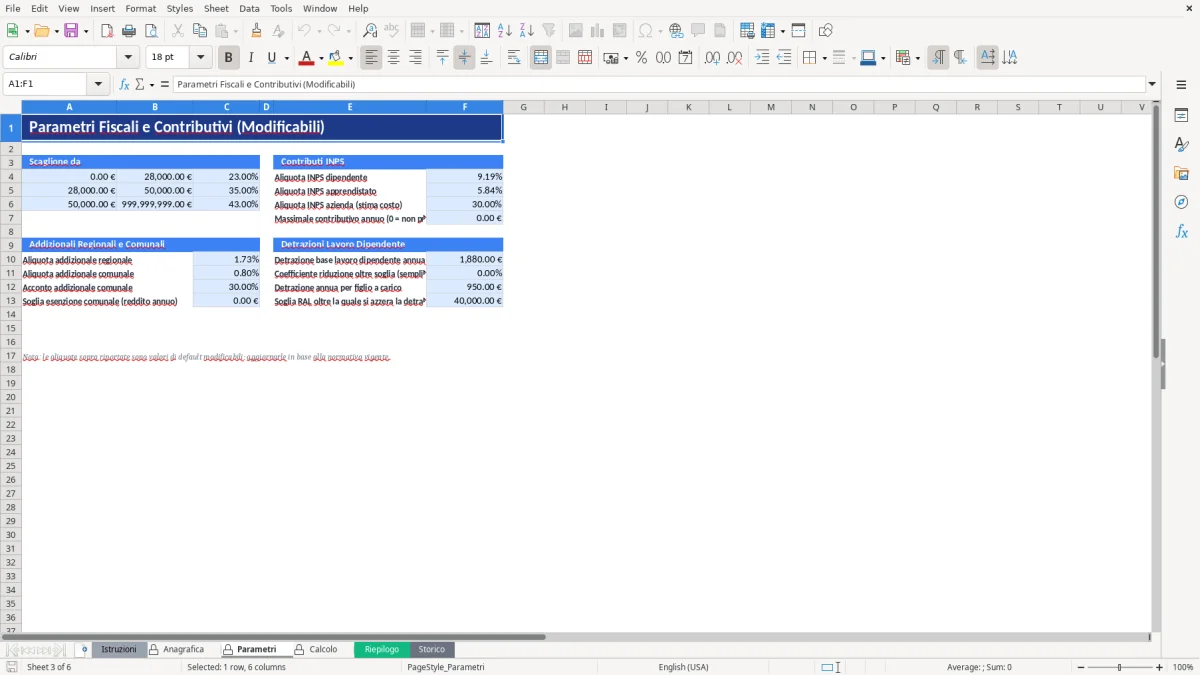
Task: Toggle Bold formatting
Action: (229, 58)
